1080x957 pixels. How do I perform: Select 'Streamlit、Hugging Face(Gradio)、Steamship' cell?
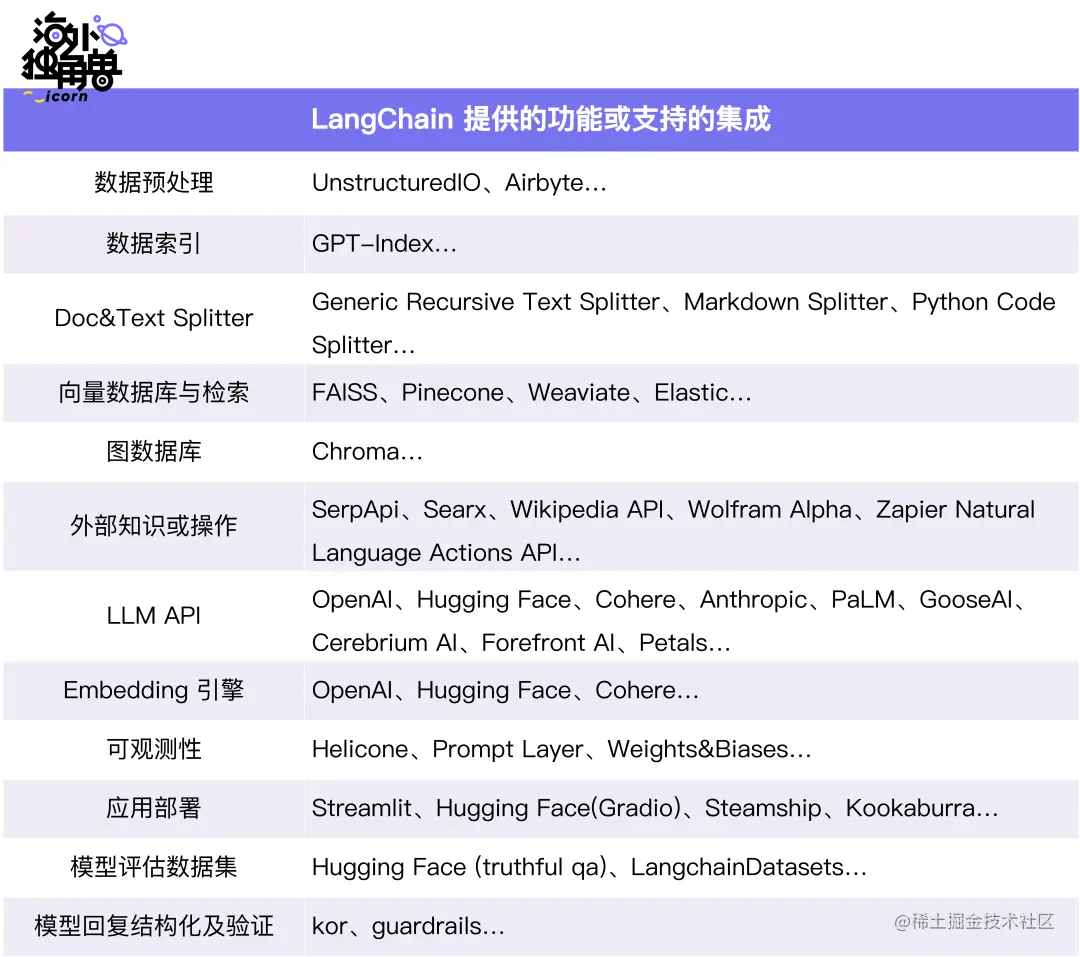pyautogui.click(x=654, y=807)
